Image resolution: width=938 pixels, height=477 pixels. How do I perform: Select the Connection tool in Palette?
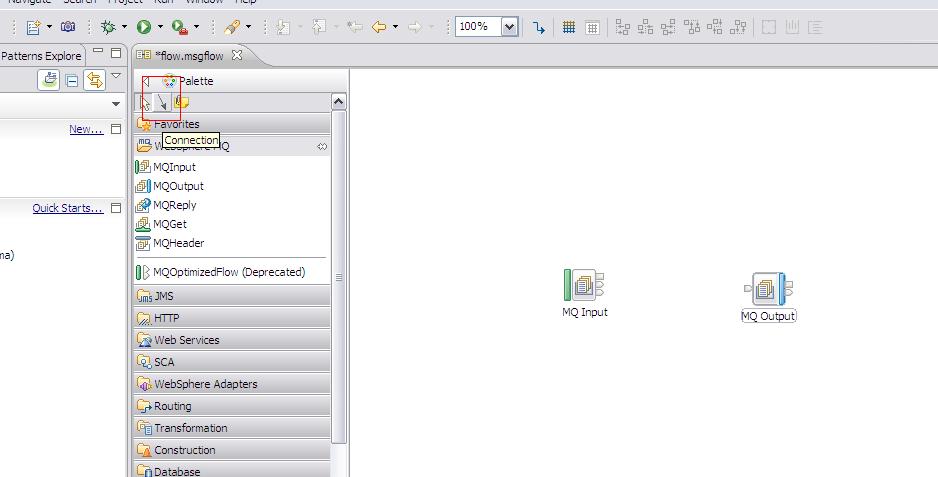click(x=163, y=102)
